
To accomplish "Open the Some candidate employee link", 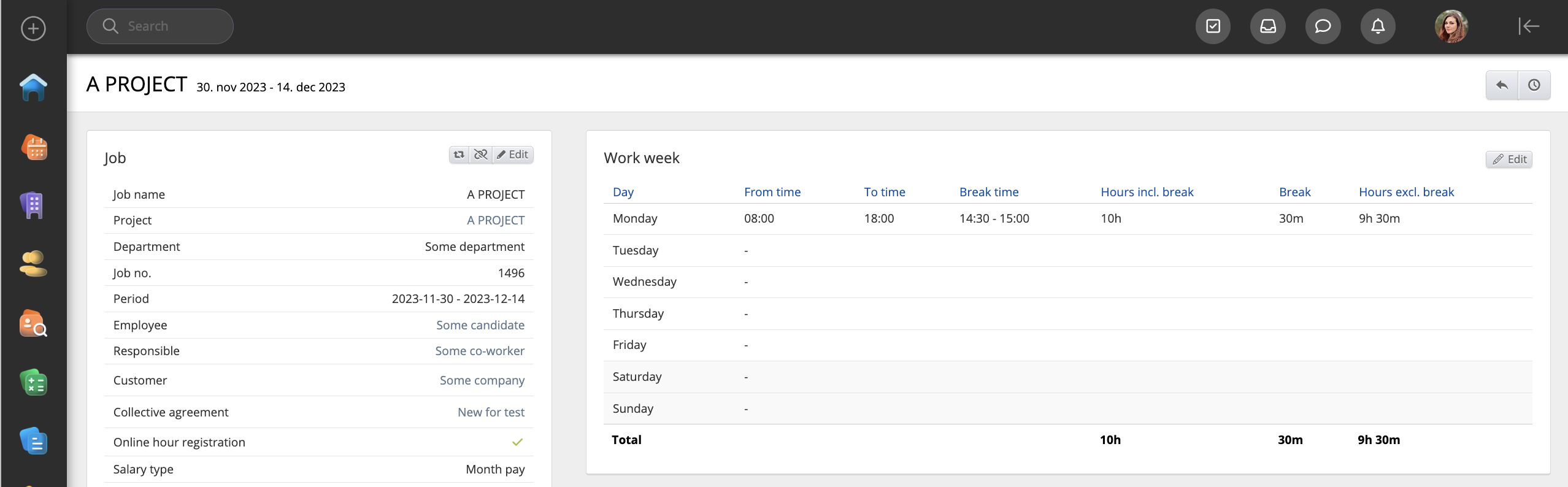I will [x=480, y=325].
